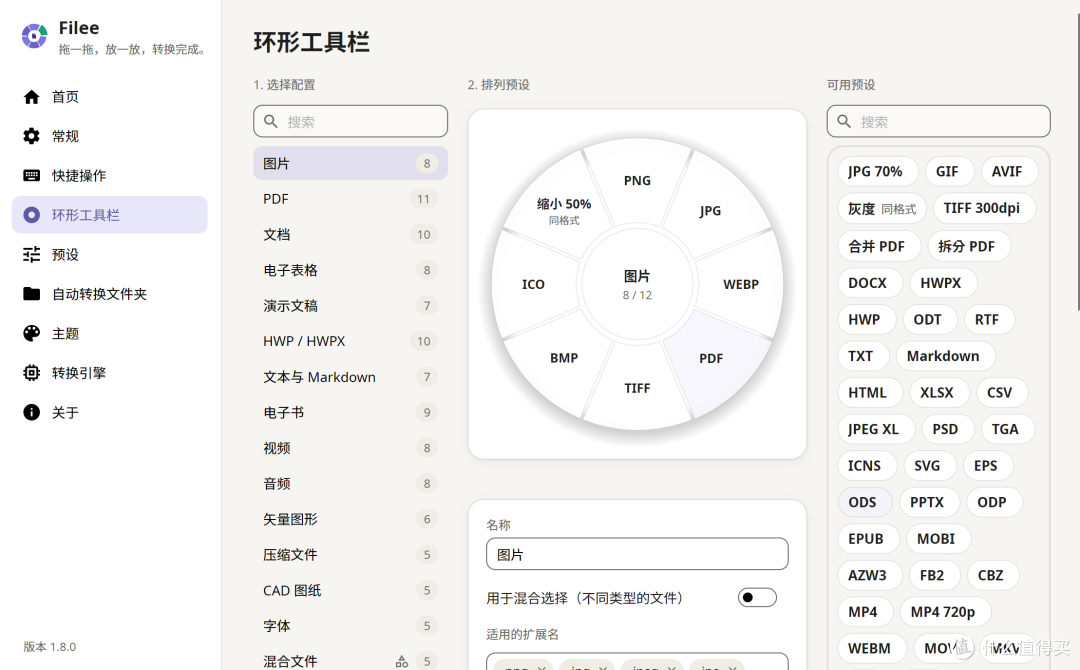Click the 常规 gear icon

pyautogui.click(x=31, y=136)
